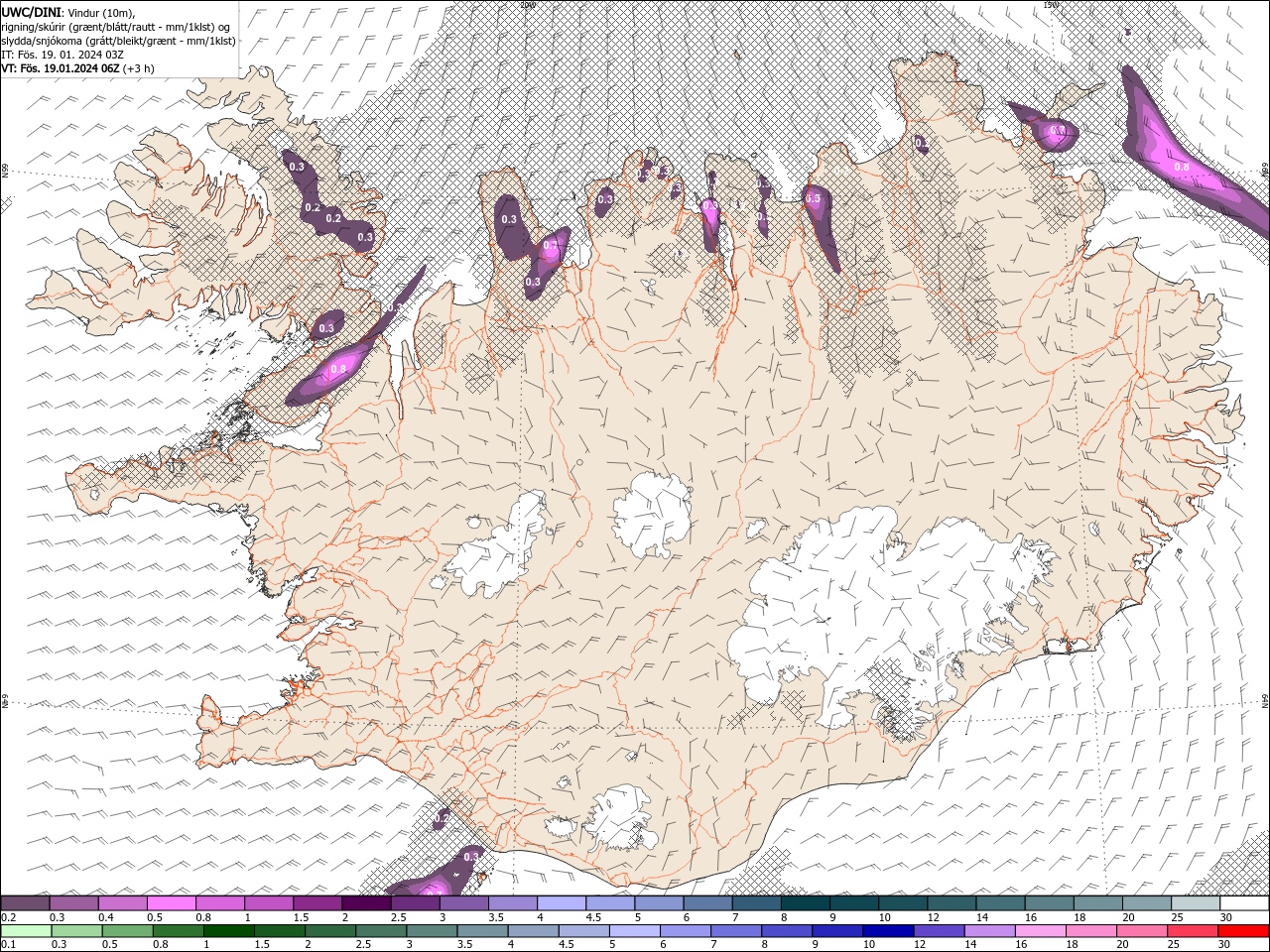Image resolution: width=1270 pixels, height=952 pixels.
Task: Click the '(+3 h)' forecast offset text
Action: (x=139, y=67)
